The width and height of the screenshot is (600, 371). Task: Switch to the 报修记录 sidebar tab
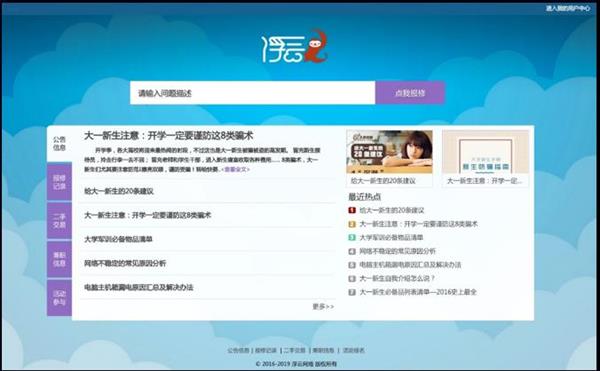[59, 182]
